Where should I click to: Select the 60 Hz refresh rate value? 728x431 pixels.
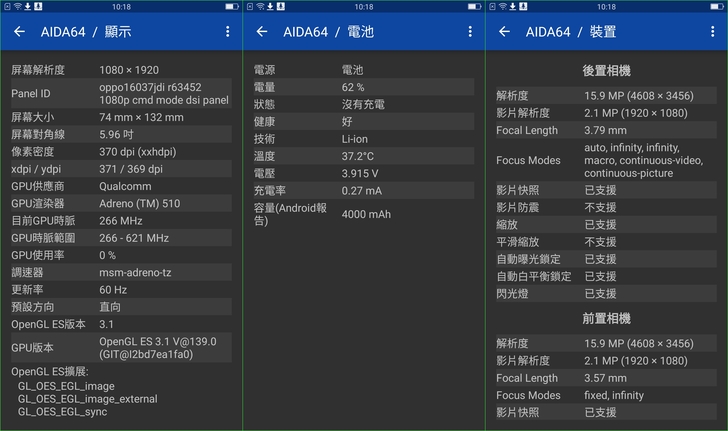point(113,290)
